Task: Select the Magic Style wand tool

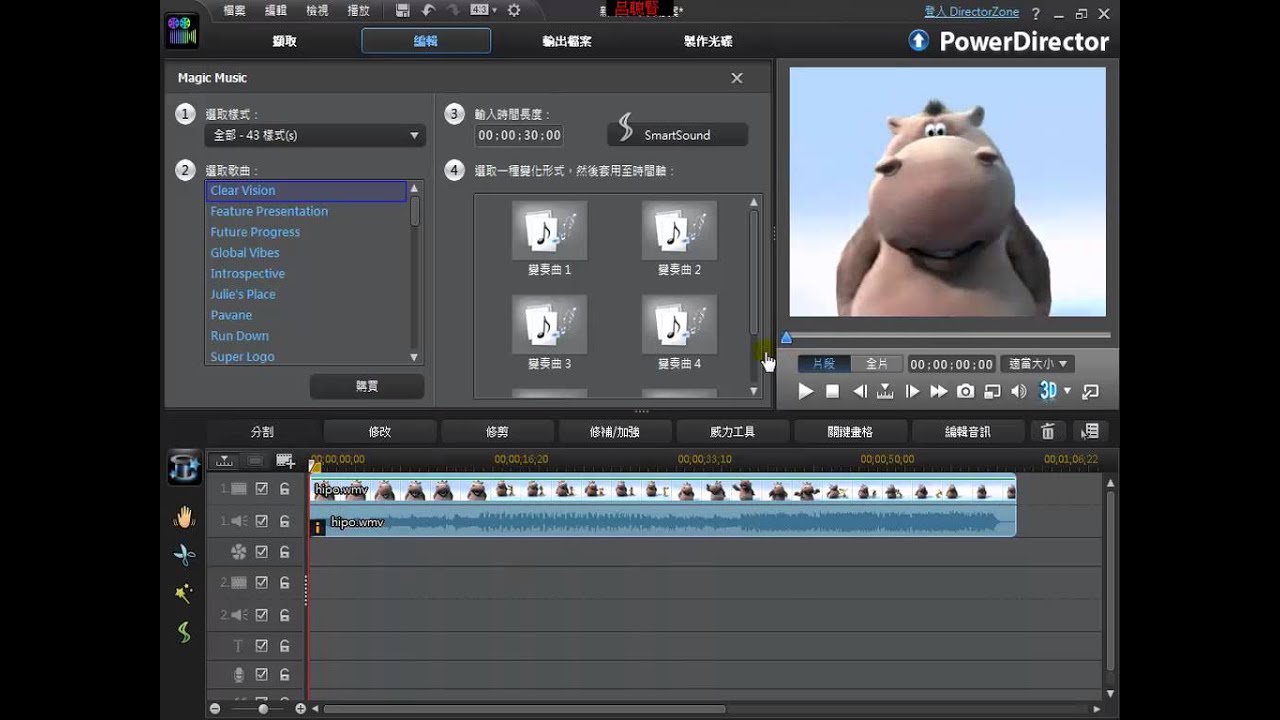Action: tap(184, 594)
